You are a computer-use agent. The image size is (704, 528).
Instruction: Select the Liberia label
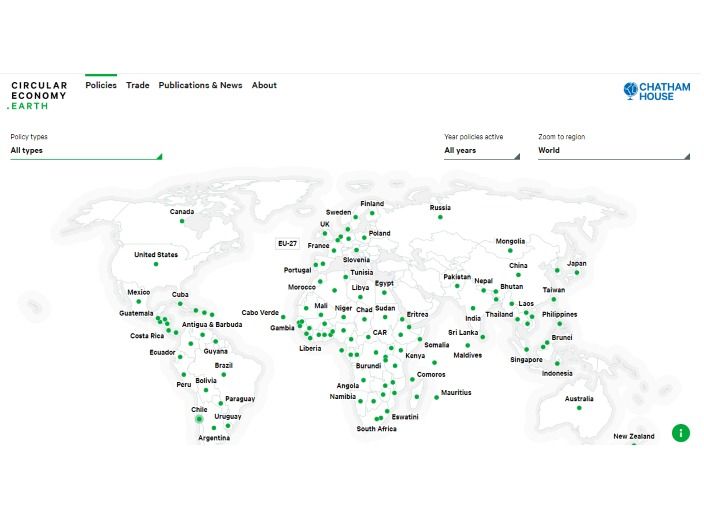310,348
